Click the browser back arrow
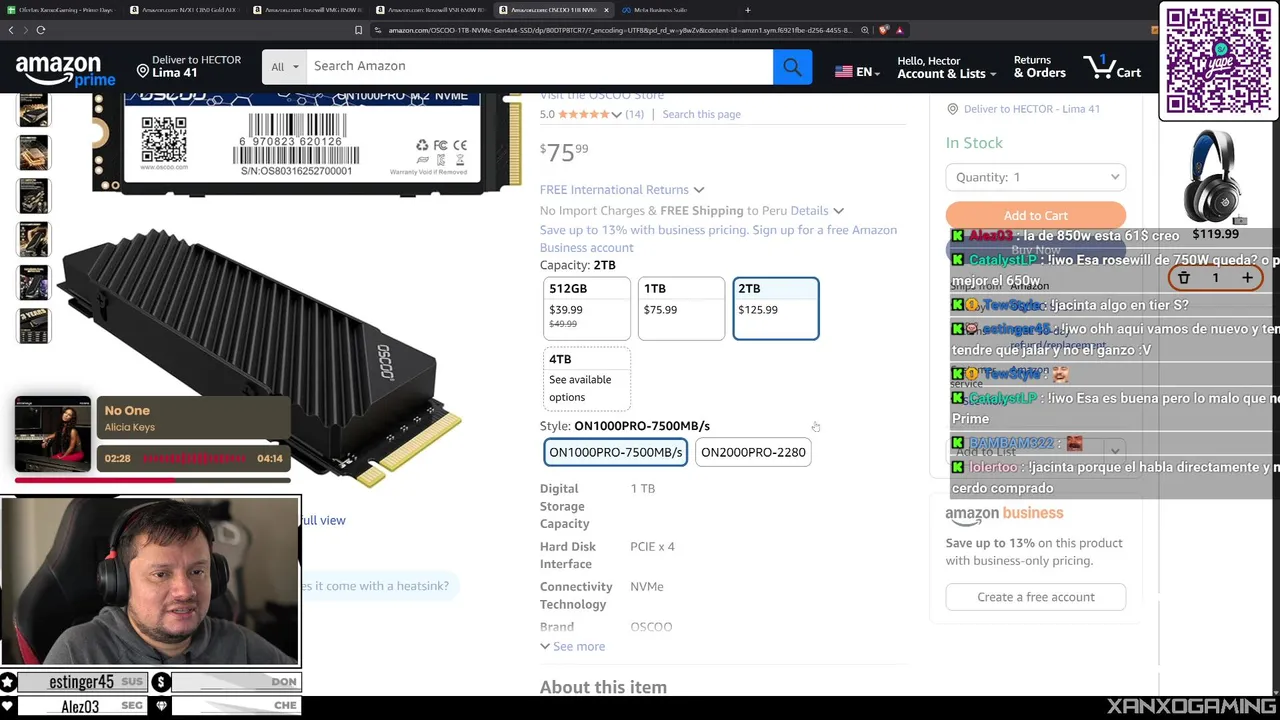Image resolution: width=1280 pixels, height=720 pixels. [x=11, y=30]
